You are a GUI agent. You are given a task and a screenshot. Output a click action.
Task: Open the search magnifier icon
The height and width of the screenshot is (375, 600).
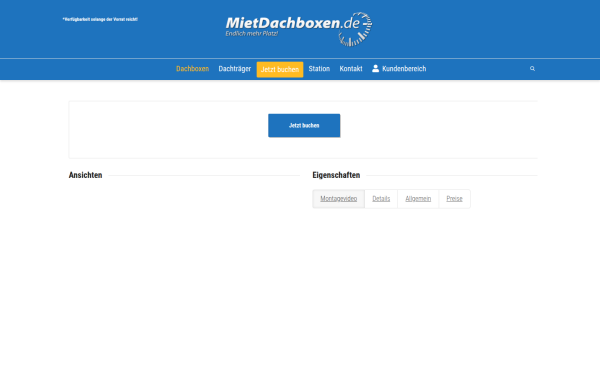[532, 69]
